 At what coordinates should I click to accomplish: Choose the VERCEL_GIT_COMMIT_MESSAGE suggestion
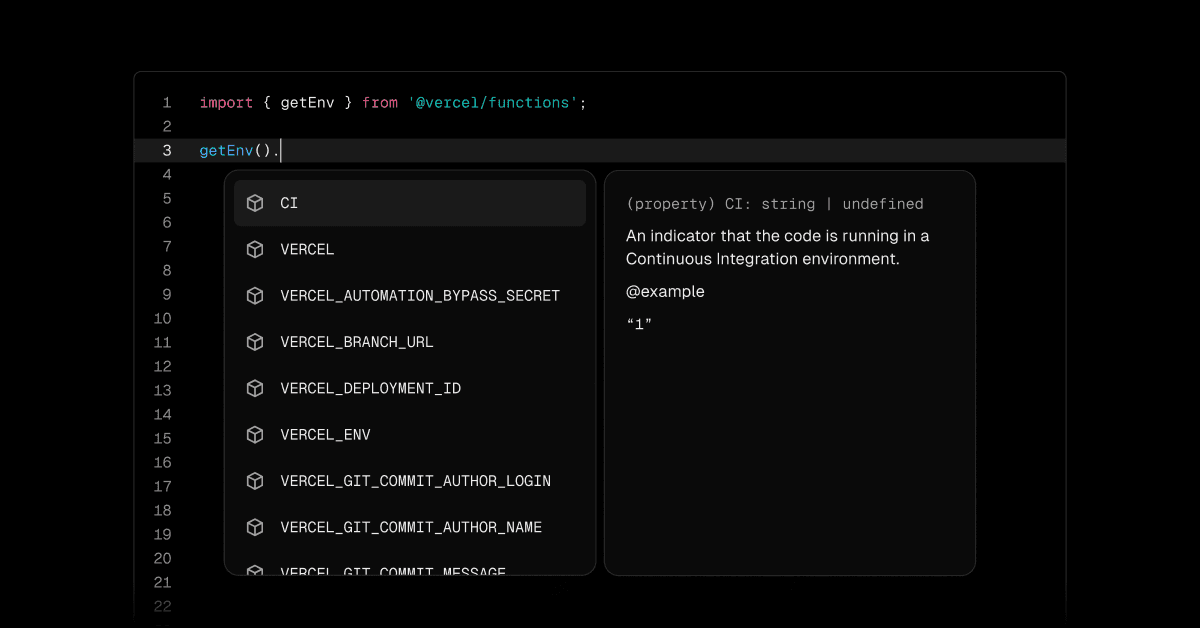pos(393,571)
